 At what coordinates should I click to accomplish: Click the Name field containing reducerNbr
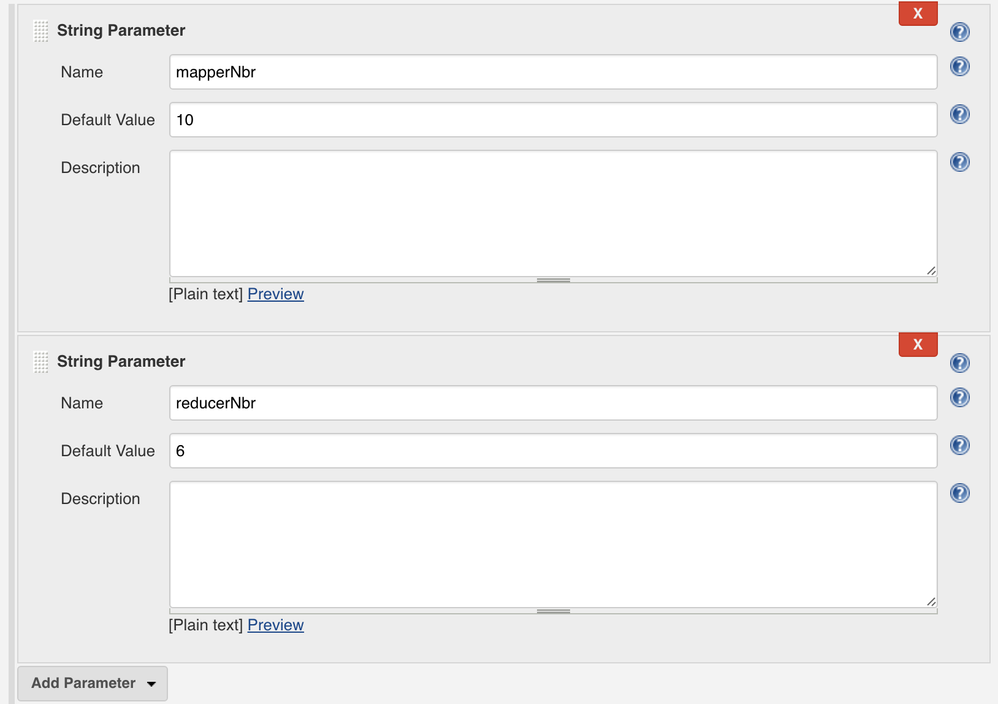click(553, 403)
